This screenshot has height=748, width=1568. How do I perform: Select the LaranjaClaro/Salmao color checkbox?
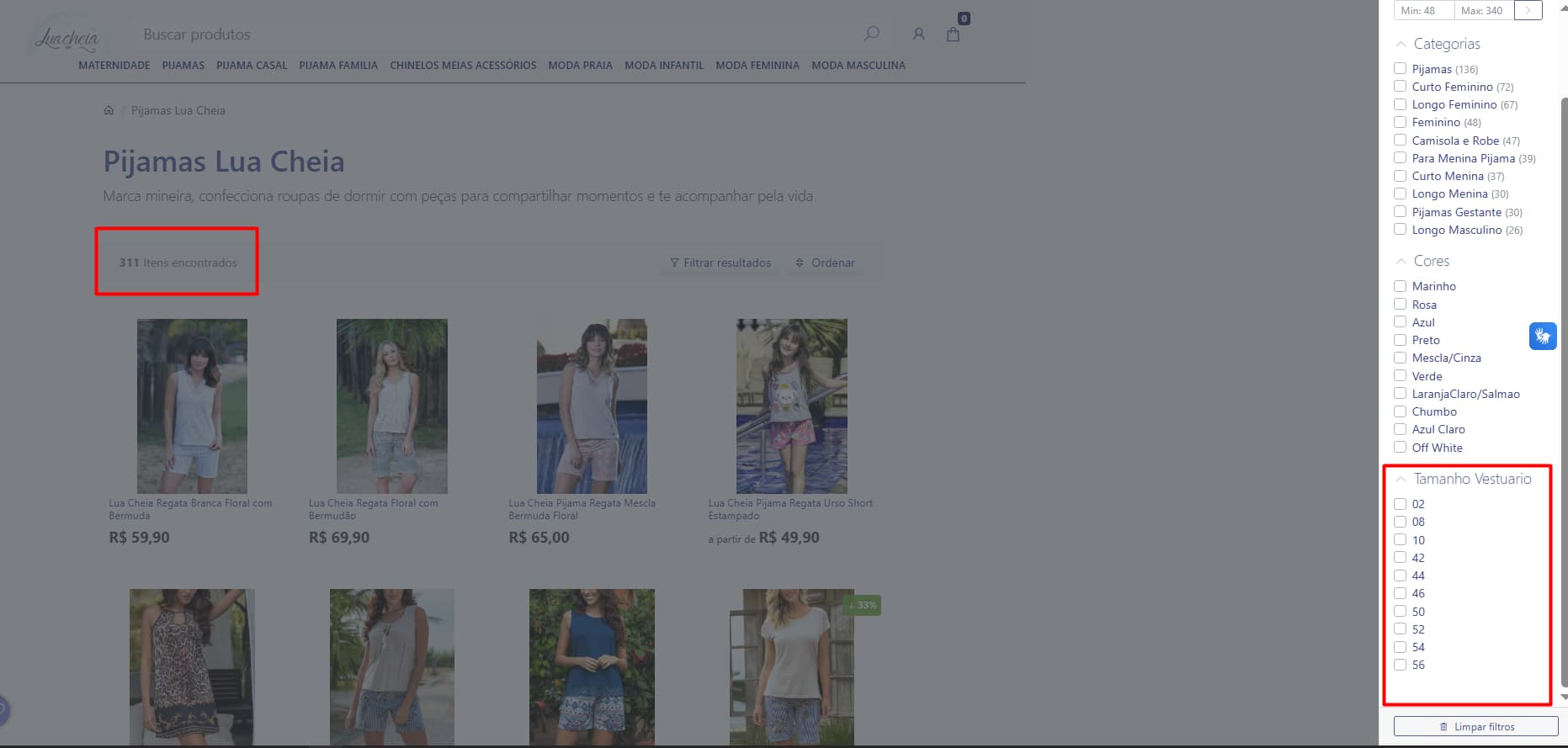coord(1401,393)
